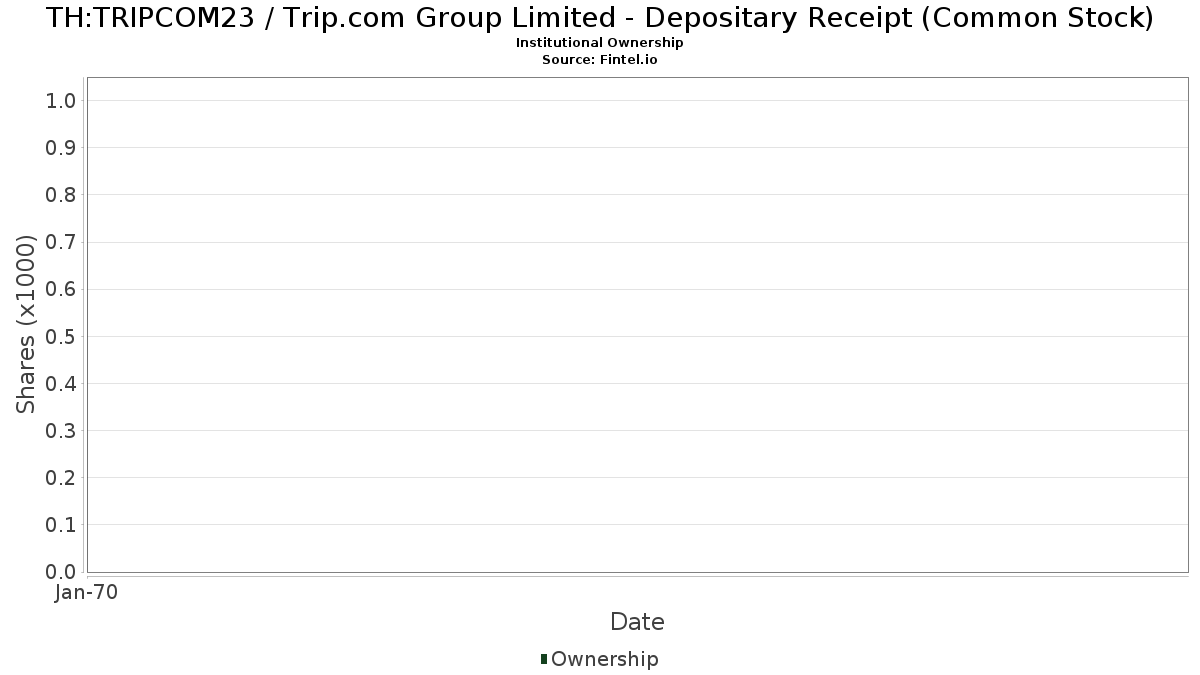Click the 0.8 y-axis tick label

[x=60, y=195]
